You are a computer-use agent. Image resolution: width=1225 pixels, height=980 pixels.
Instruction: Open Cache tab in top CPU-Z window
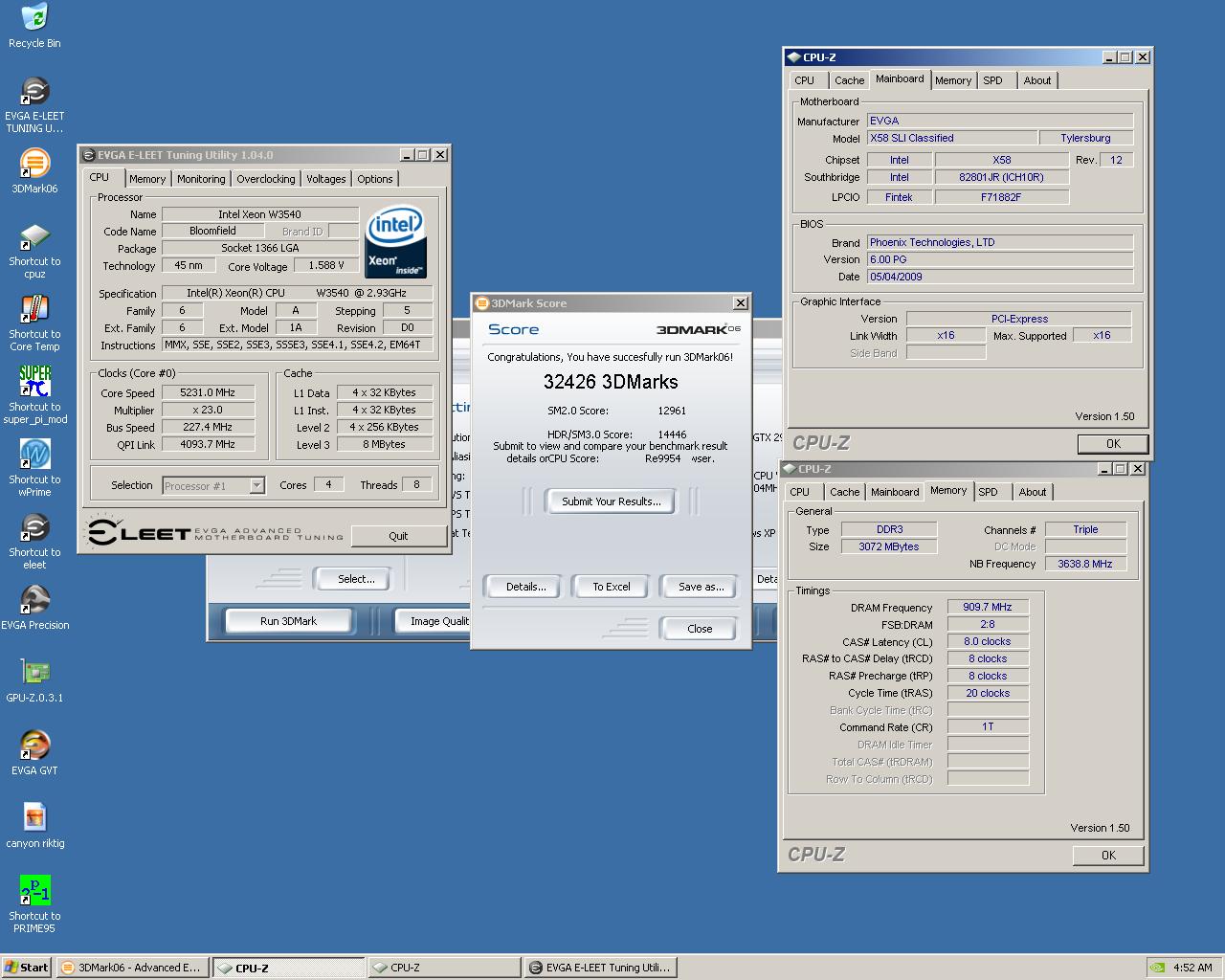[849, 80]
